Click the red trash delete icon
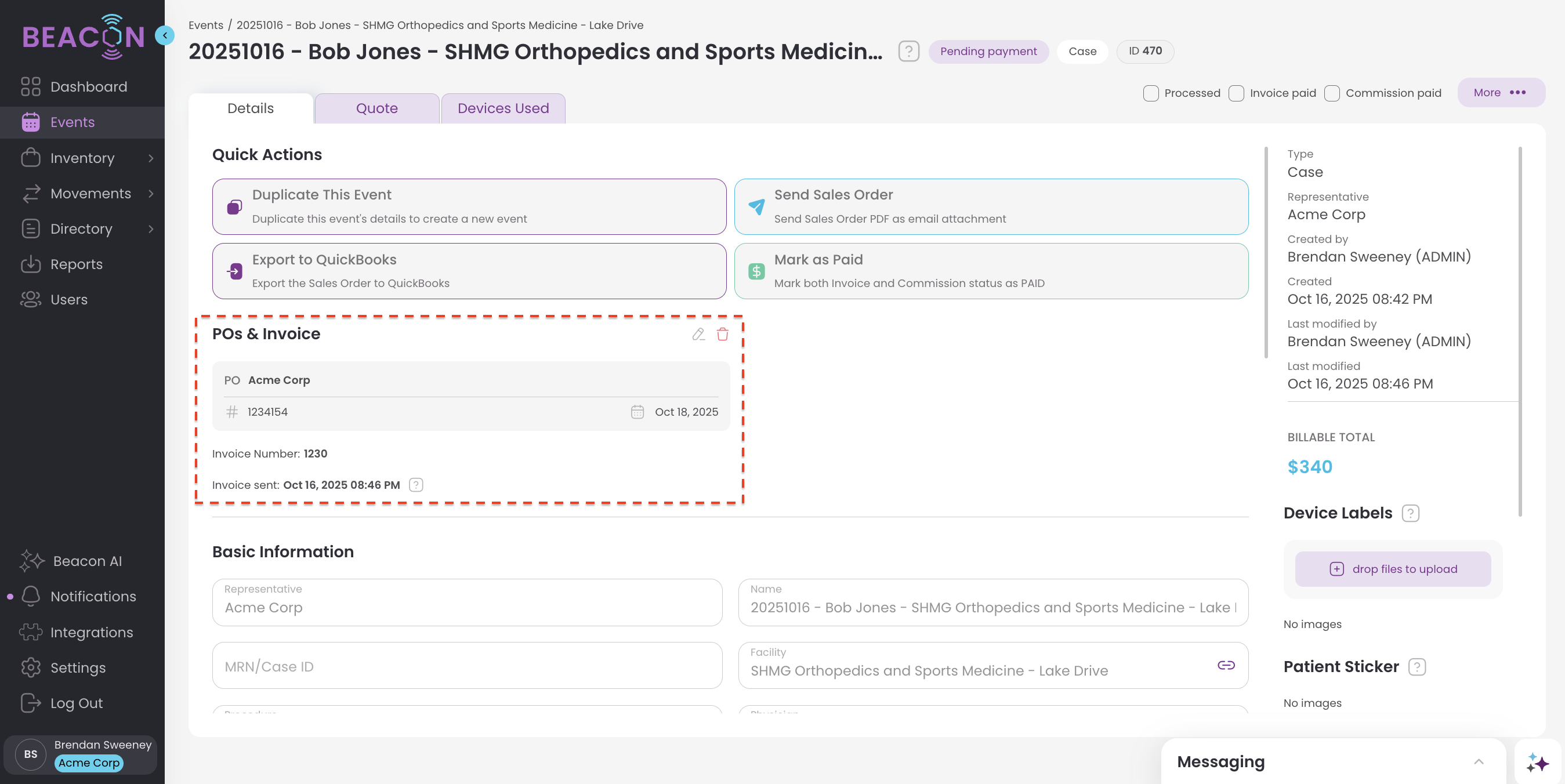 coord(722,334)
